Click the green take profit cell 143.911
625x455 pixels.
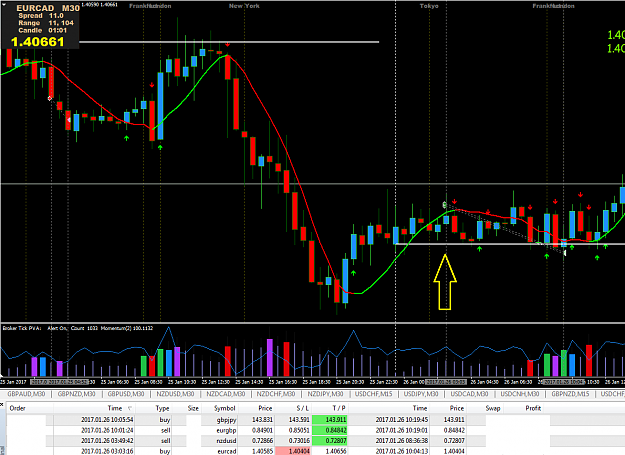tap(329, 420)
